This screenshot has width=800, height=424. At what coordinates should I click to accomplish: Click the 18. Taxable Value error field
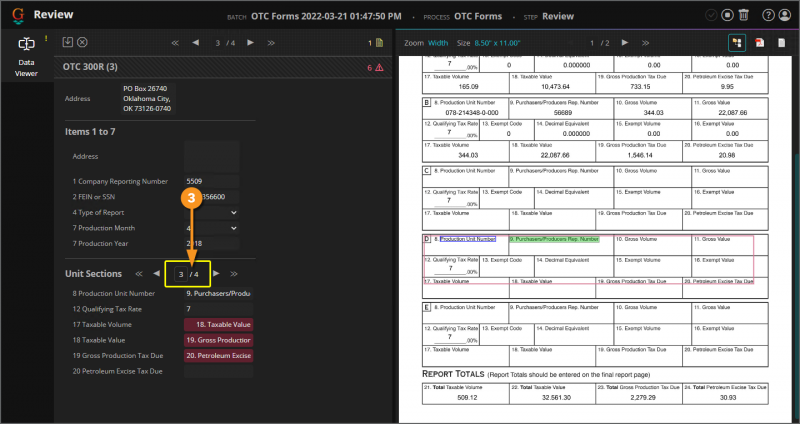pyautogui.click(x=218, y=325)
